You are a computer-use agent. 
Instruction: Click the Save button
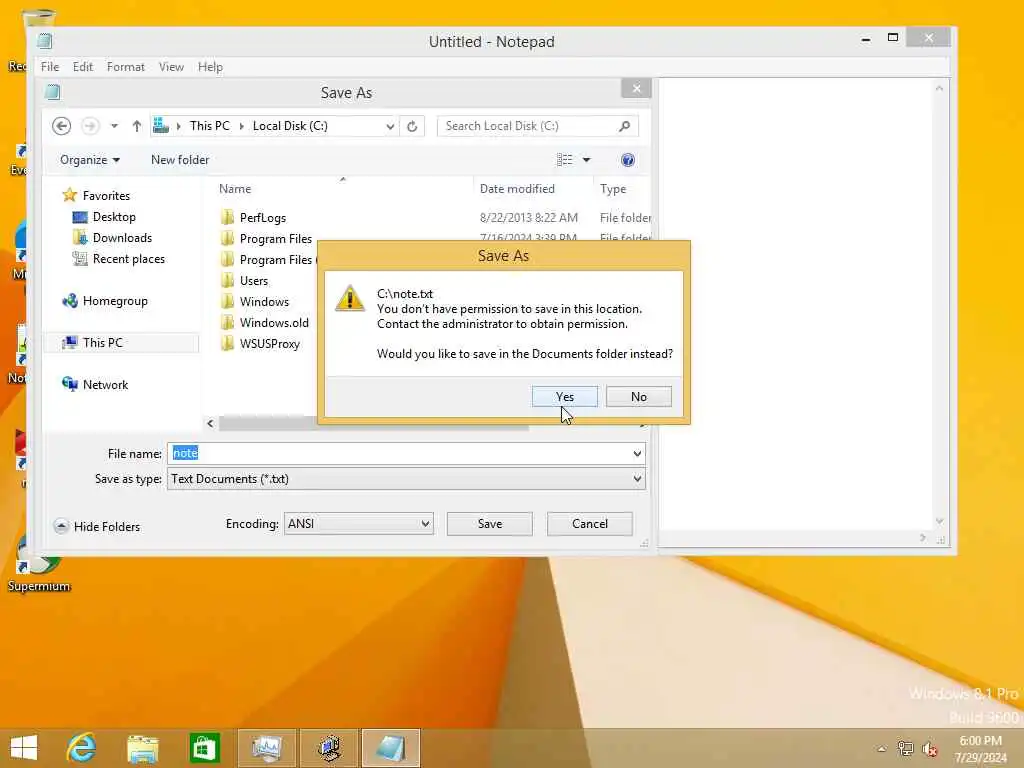pos(489,524)
